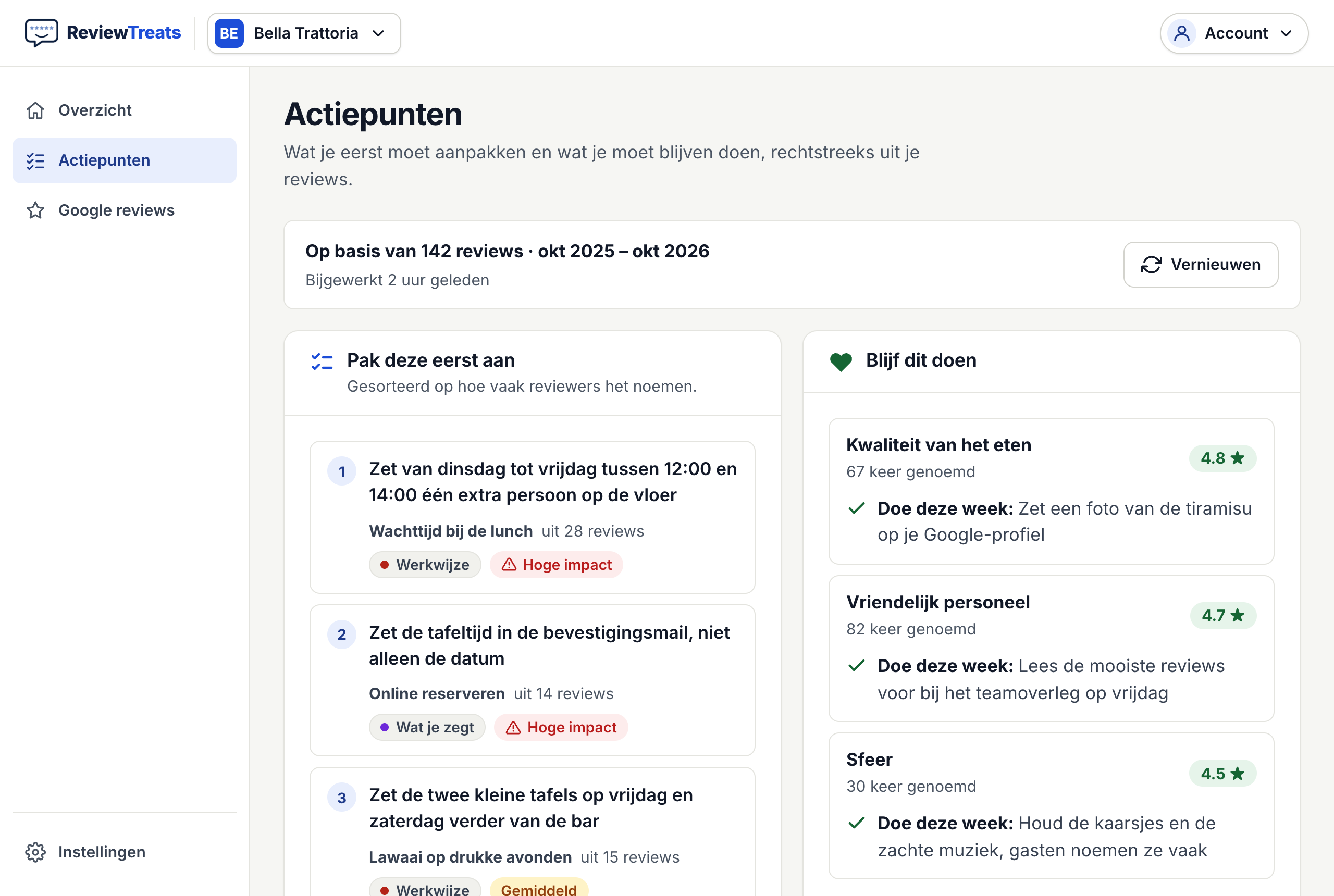Click checklist icon next to Pak deze eerst aan
The image size is (1334, 896).
322,362
